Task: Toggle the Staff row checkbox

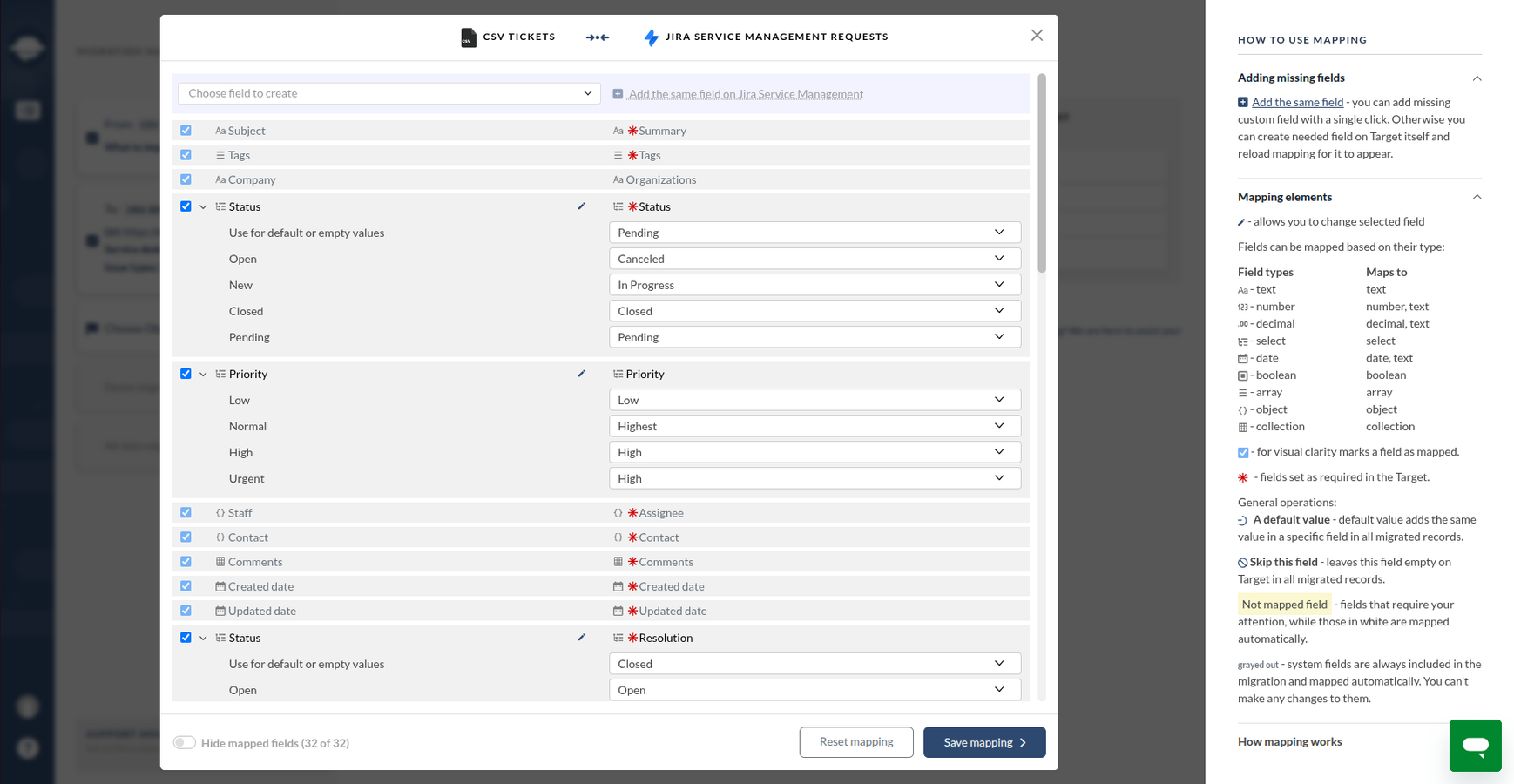Action: click(186, 513)
